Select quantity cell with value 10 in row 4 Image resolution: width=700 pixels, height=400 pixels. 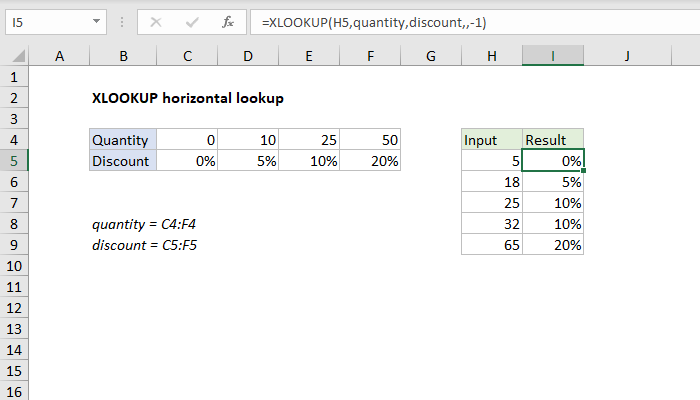pyautogui.click(x=248, y=140)
